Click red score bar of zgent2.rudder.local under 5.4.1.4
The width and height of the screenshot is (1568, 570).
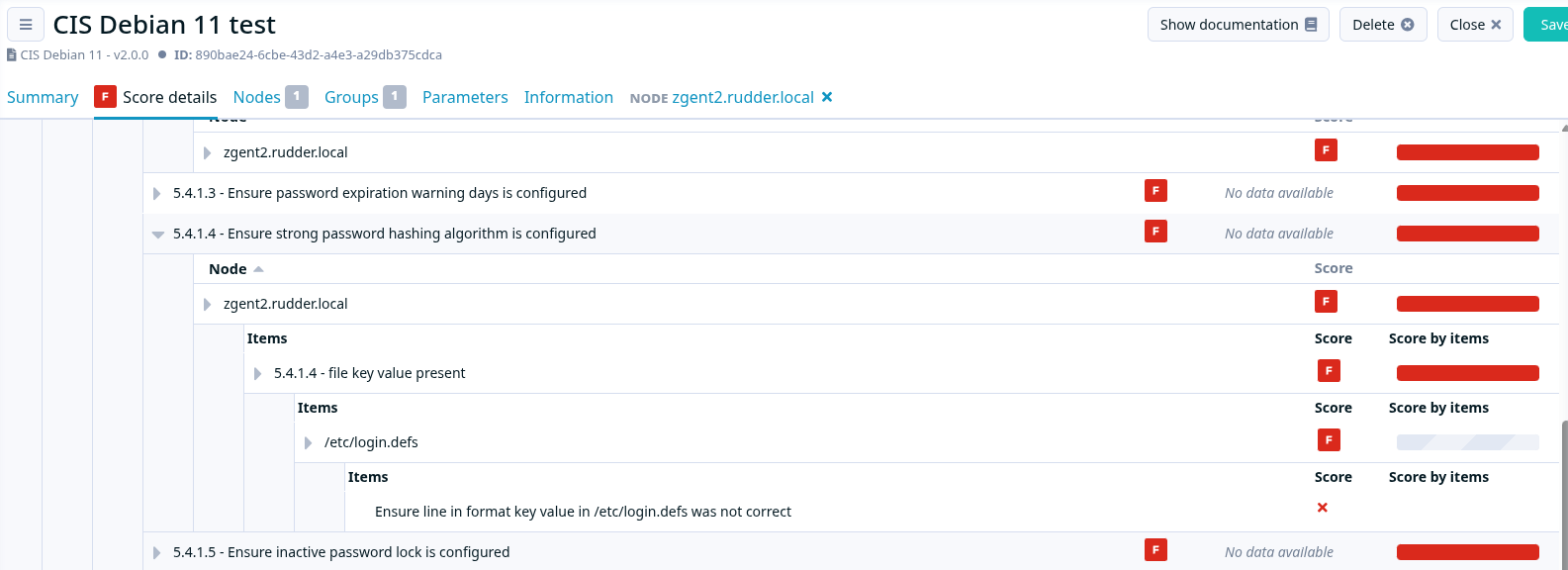tap(1468, 304)
